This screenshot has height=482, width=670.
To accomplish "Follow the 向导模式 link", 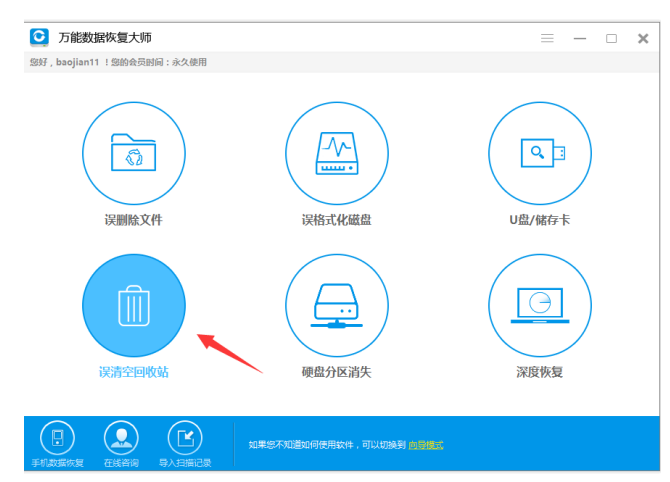I will [x=425, y=444].
